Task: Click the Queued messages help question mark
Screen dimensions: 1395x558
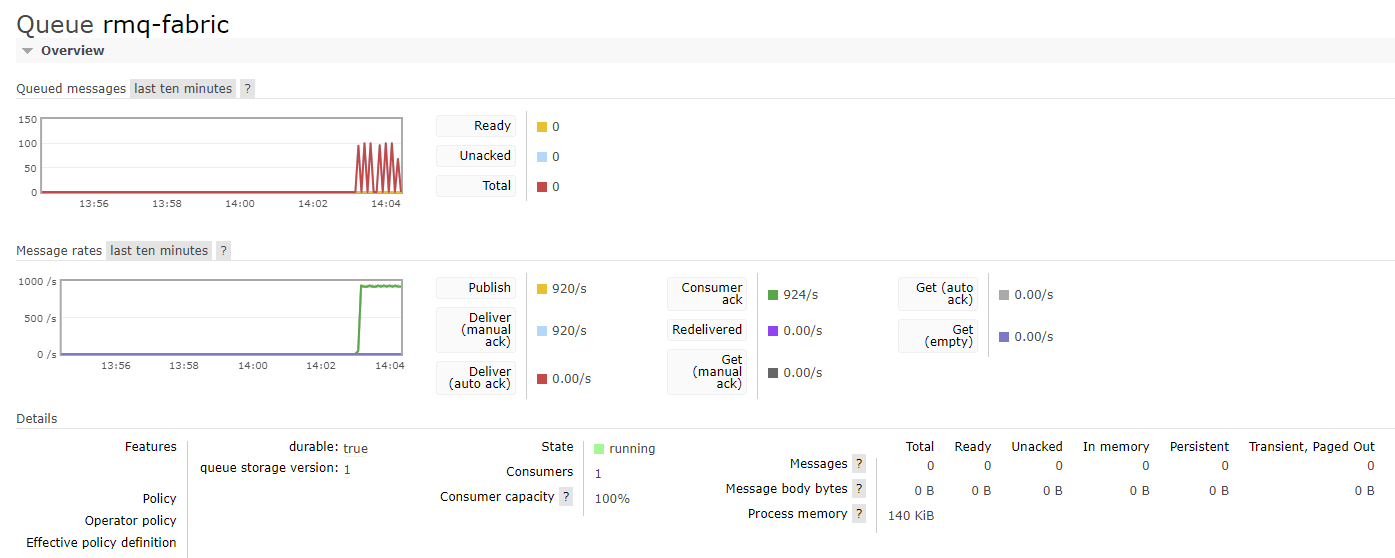Action: [x=248, y=89]
